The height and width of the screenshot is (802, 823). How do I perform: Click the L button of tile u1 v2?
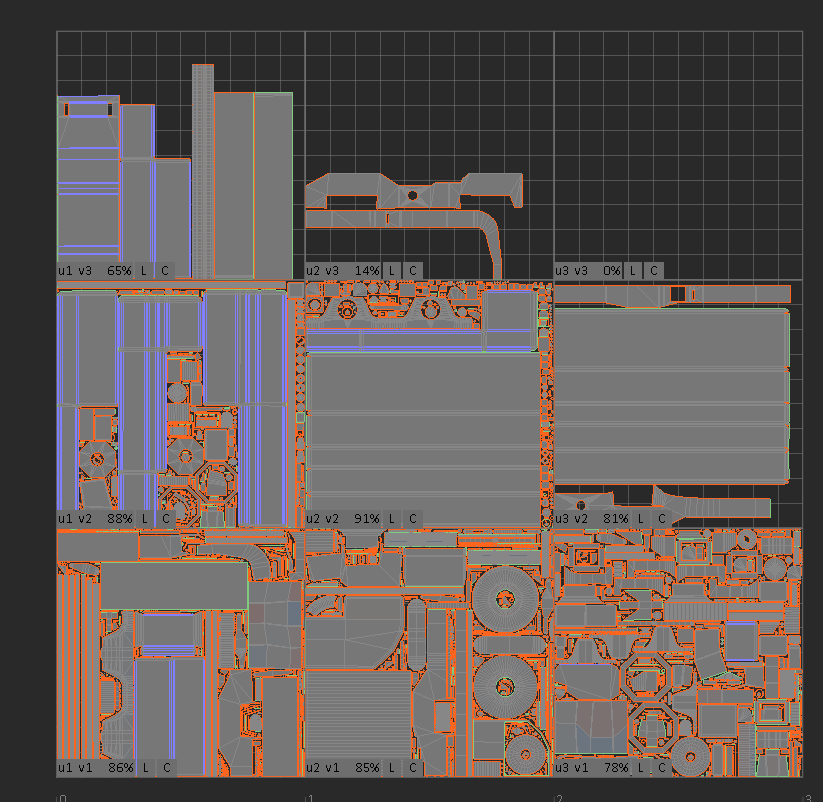(144, 519)
